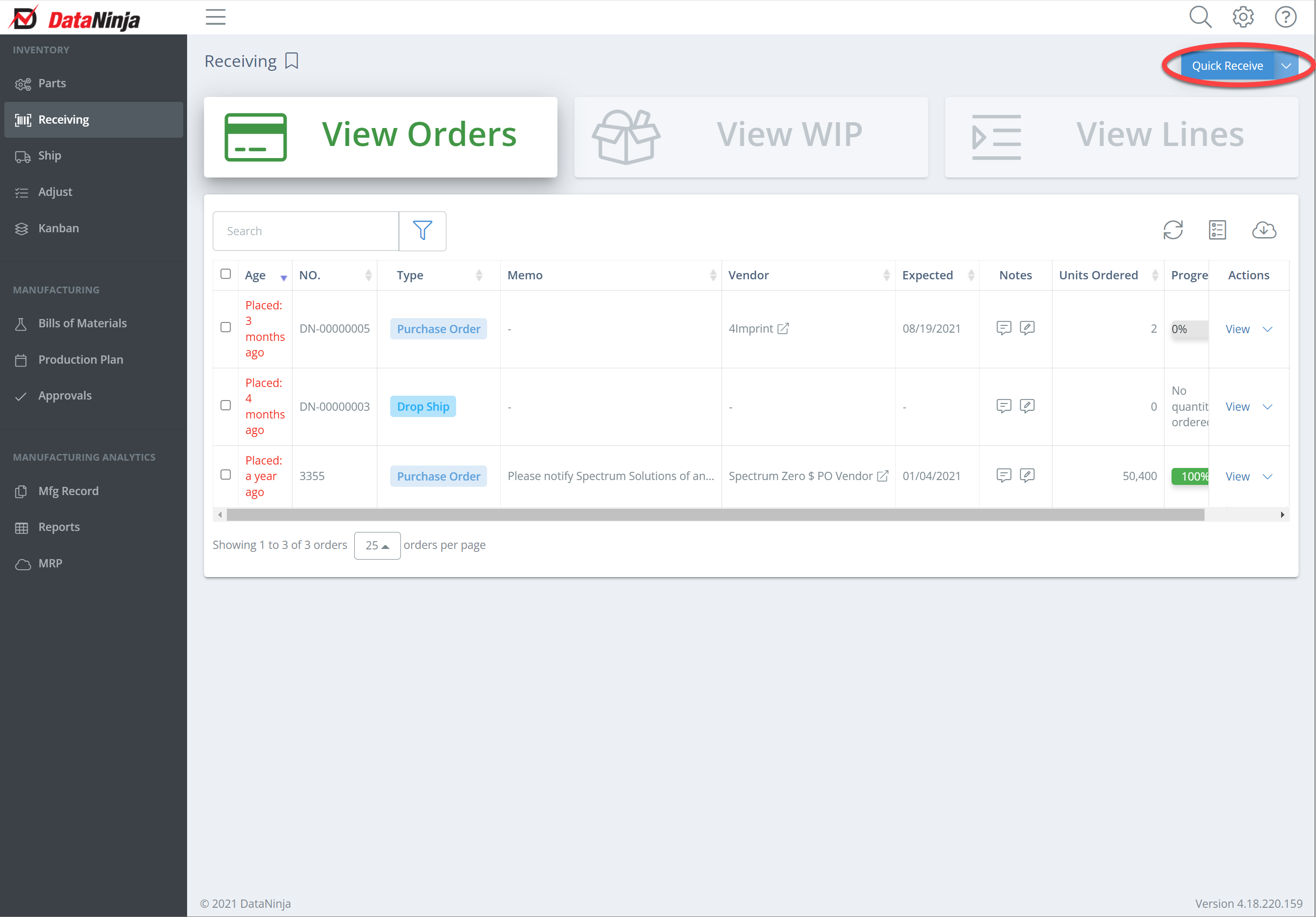Expand the Quick Receive dropdown arrow
Viewport: 1316px width, 917px height.
[x=1285, y=66]
